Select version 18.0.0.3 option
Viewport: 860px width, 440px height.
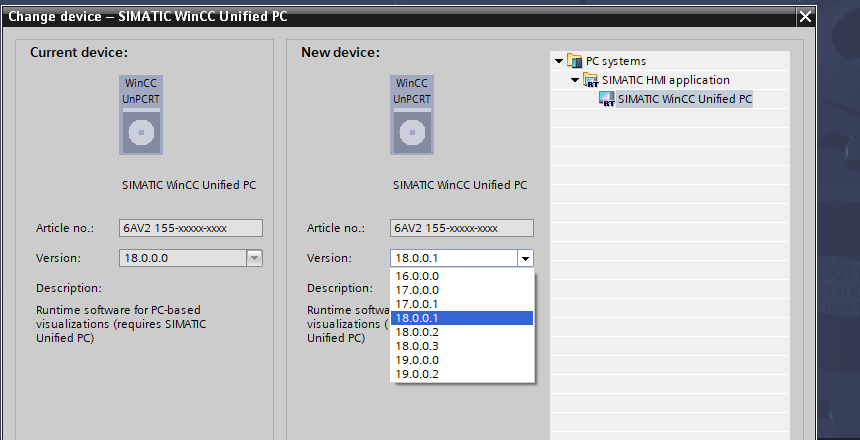[x=462, y=346]
